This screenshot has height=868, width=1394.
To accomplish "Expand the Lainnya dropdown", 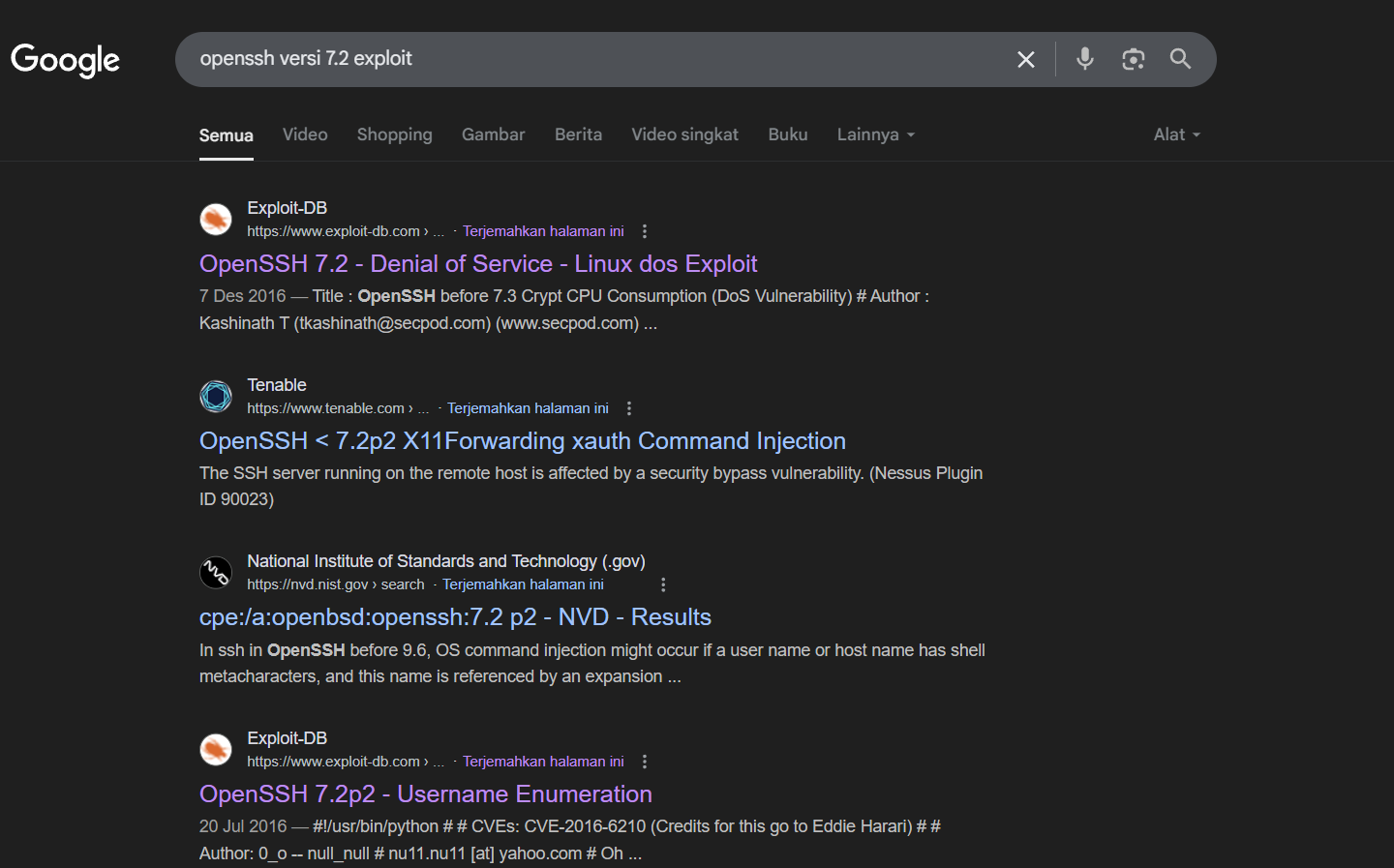I will click(875, 135).
